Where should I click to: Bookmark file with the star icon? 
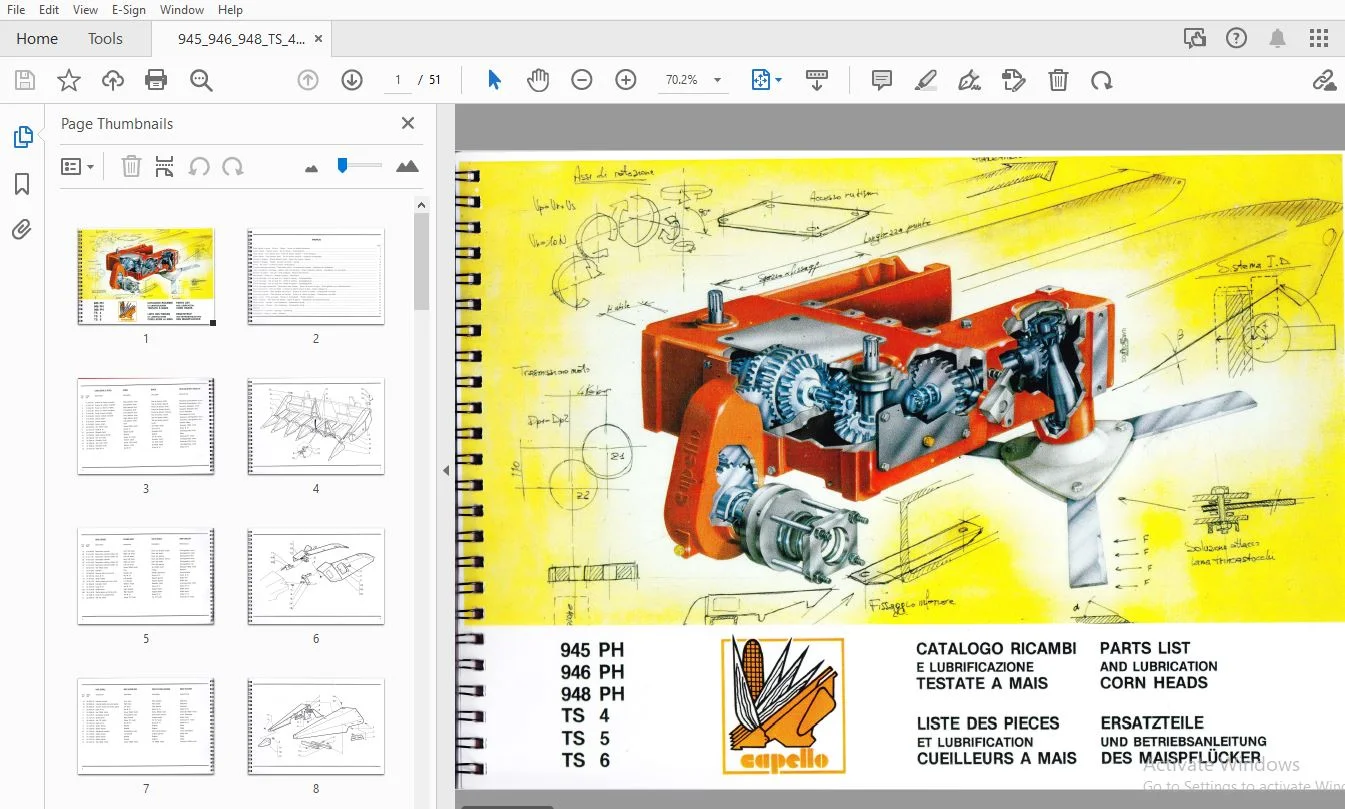tap(69, 80)
